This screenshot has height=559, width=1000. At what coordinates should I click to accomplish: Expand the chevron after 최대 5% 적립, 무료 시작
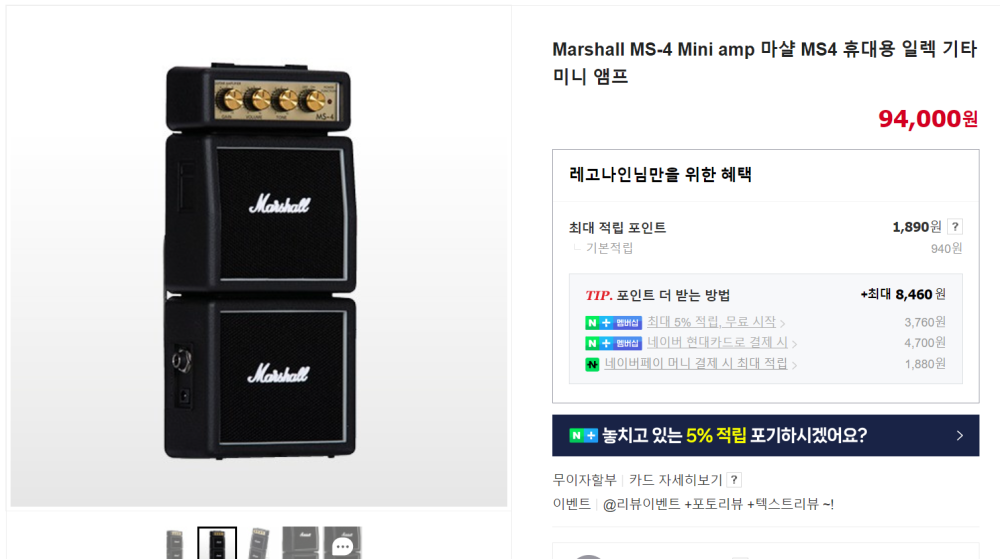click(783, 323)
